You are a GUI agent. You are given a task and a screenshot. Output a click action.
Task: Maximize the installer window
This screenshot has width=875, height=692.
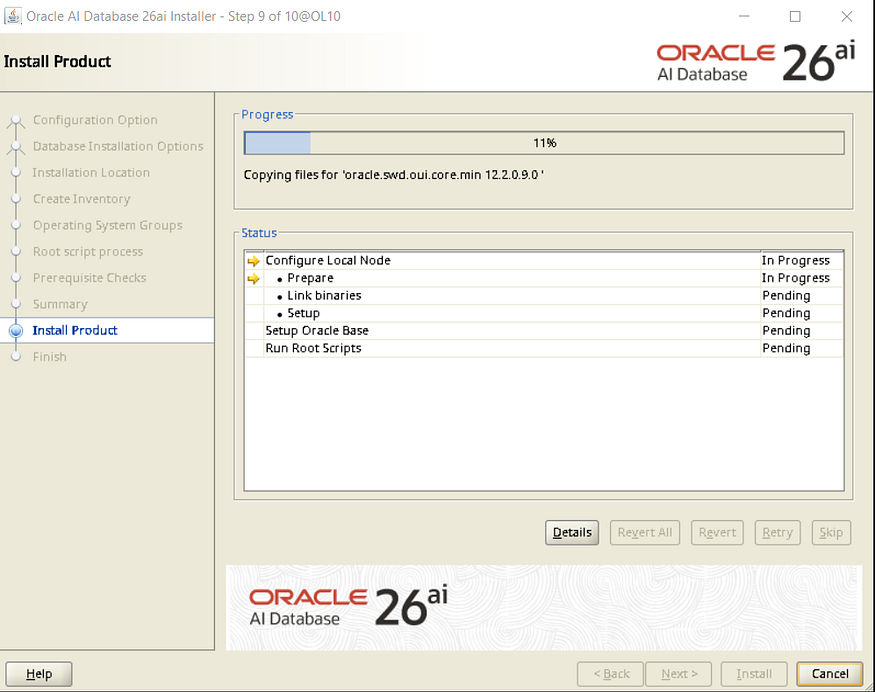coord(795,16)
